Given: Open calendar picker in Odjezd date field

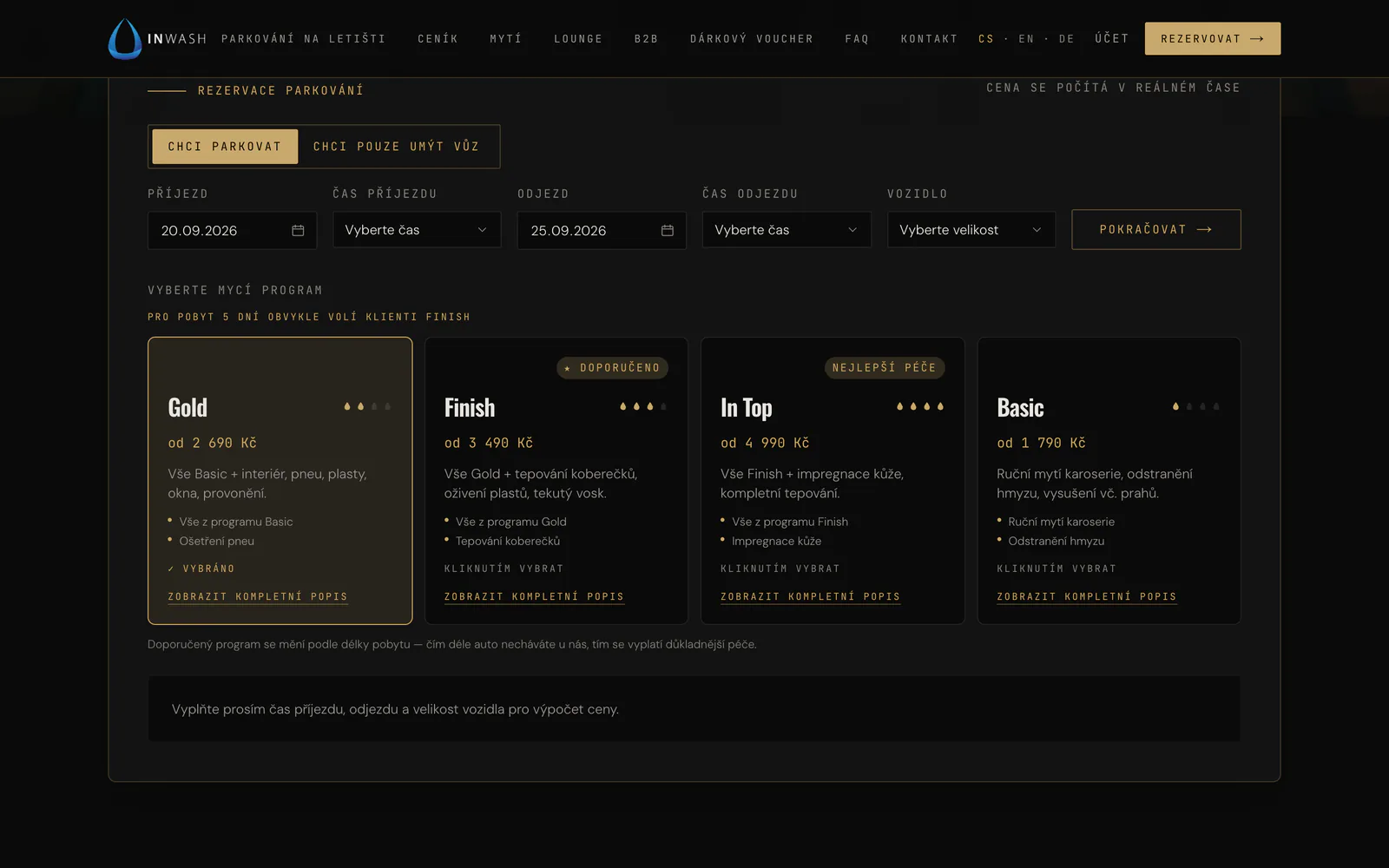Looking at the screenshot, I should pos(668,230).
